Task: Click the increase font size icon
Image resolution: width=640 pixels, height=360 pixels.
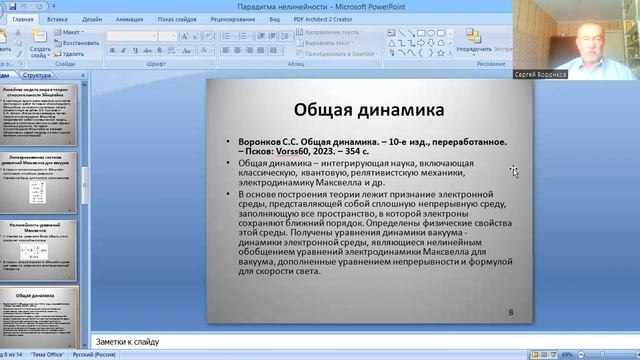Action: click(x=184, y=36)
